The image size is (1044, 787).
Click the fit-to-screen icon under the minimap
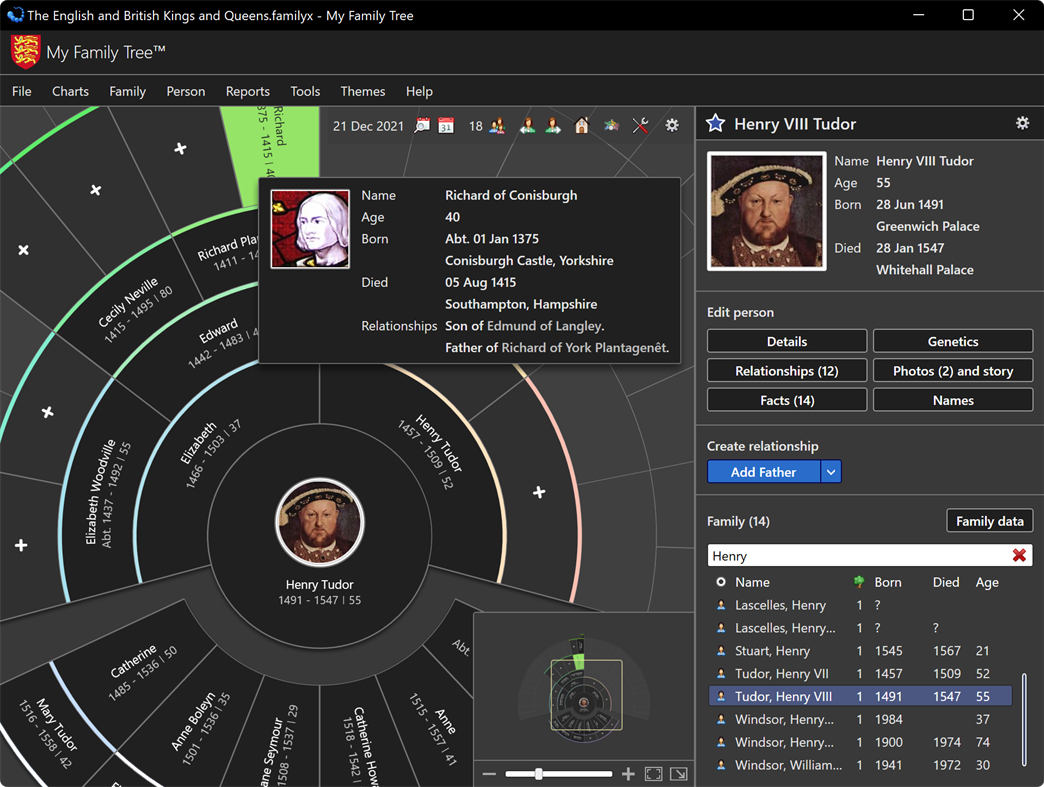coord(653,773)
